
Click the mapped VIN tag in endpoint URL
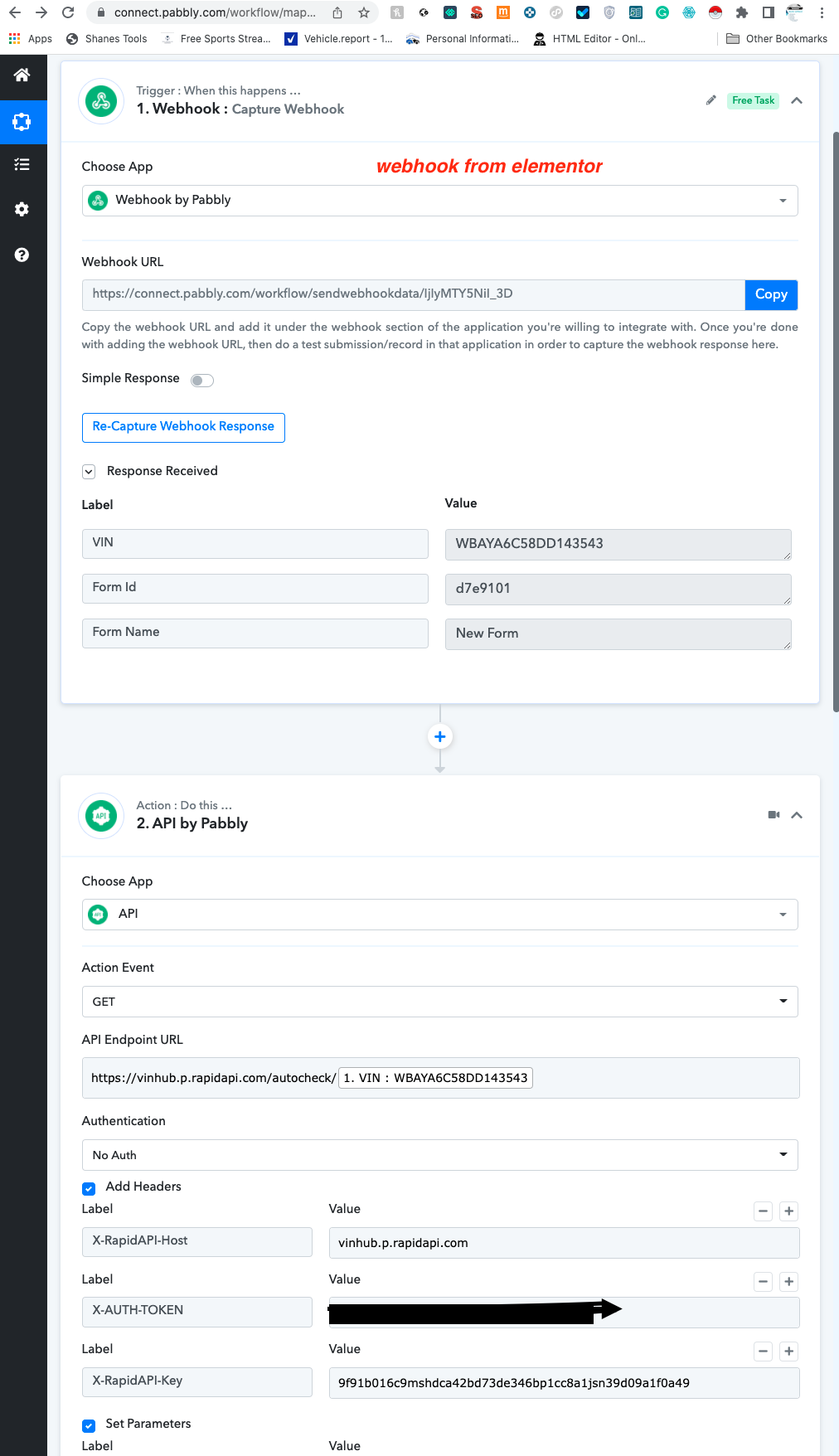tap(435, 1078)
